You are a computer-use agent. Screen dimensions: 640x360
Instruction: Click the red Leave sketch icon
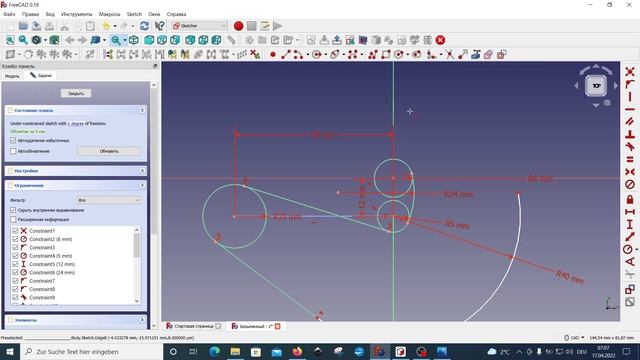pos(440,40)
